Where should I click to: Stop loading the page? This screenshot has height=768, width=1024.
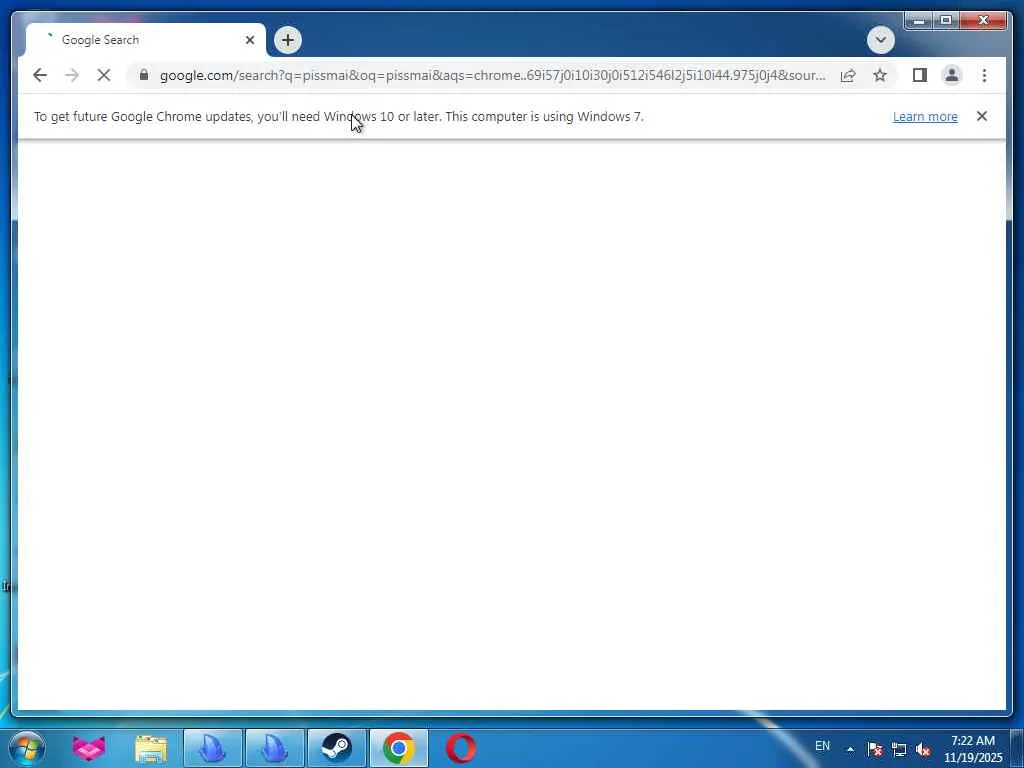tap(104, 75)
